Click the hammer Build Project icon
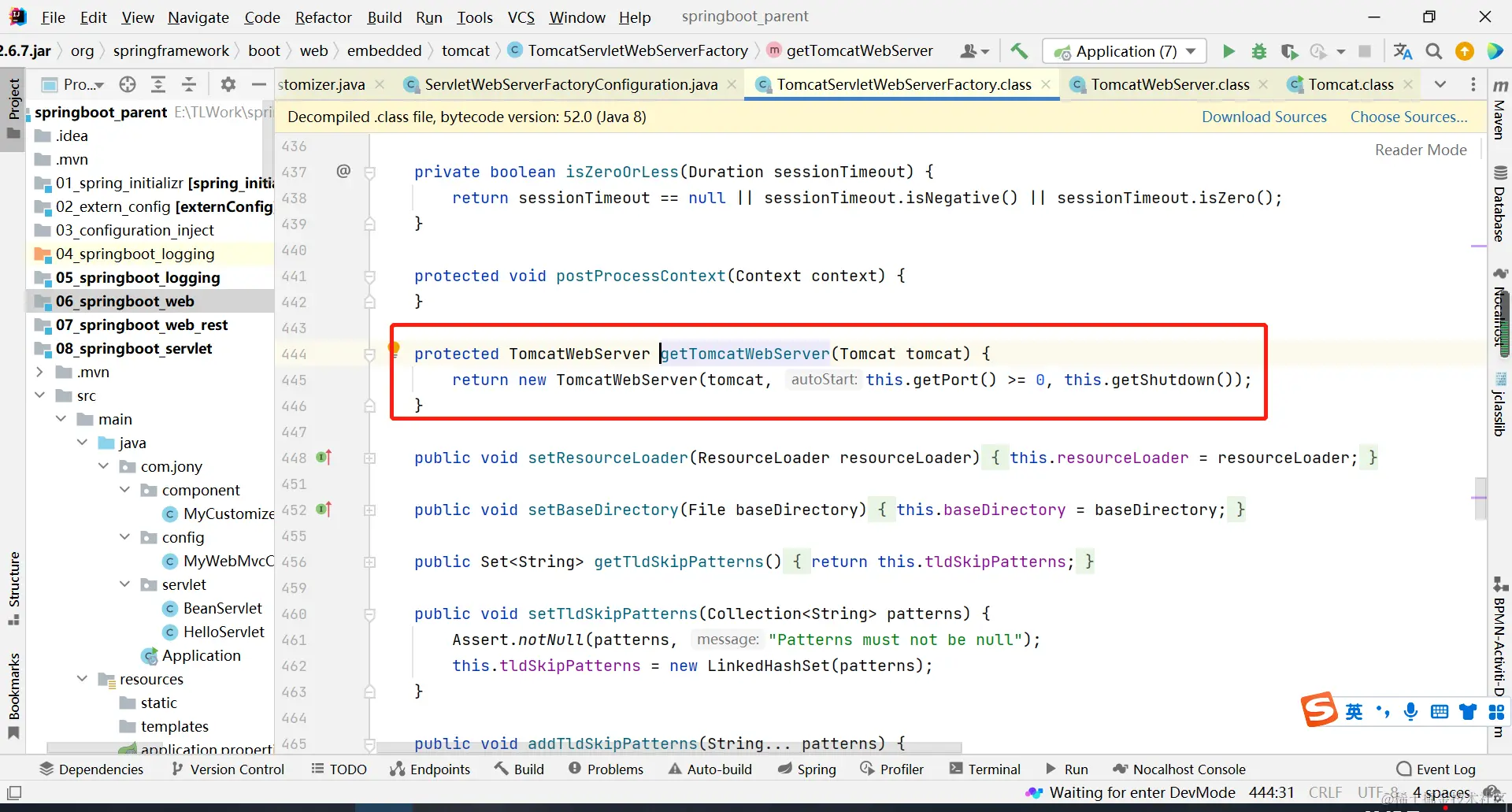This screenshot has height=812, width=1512. click(1019, 51)
